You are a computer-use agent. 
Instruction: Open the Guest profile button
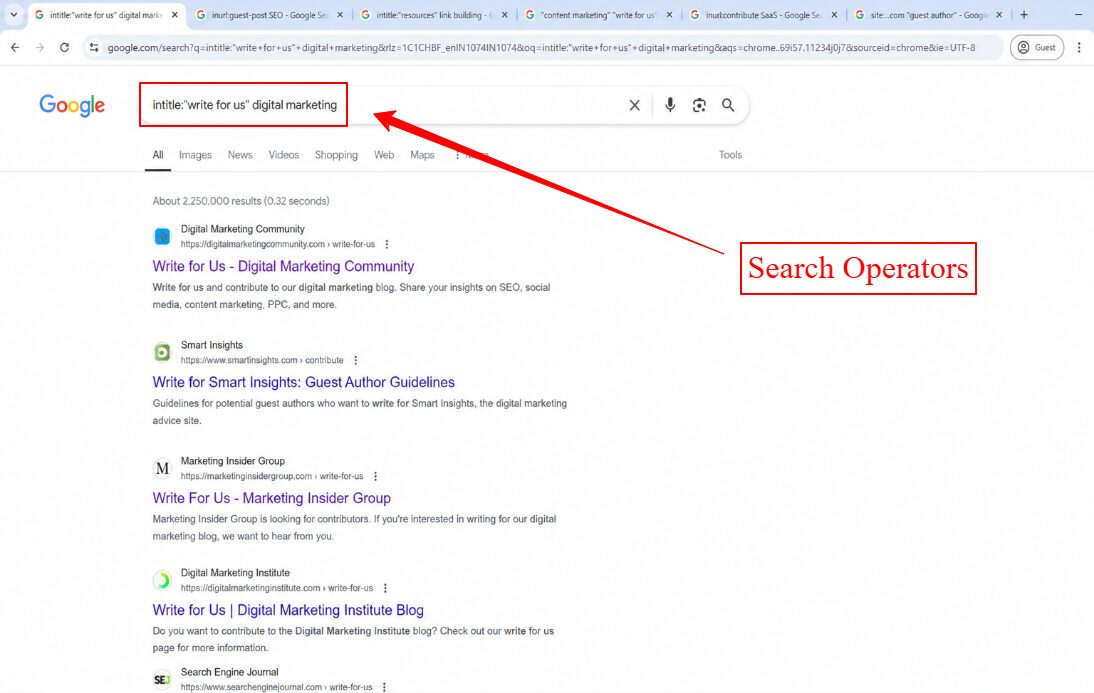click(1037, 47)
